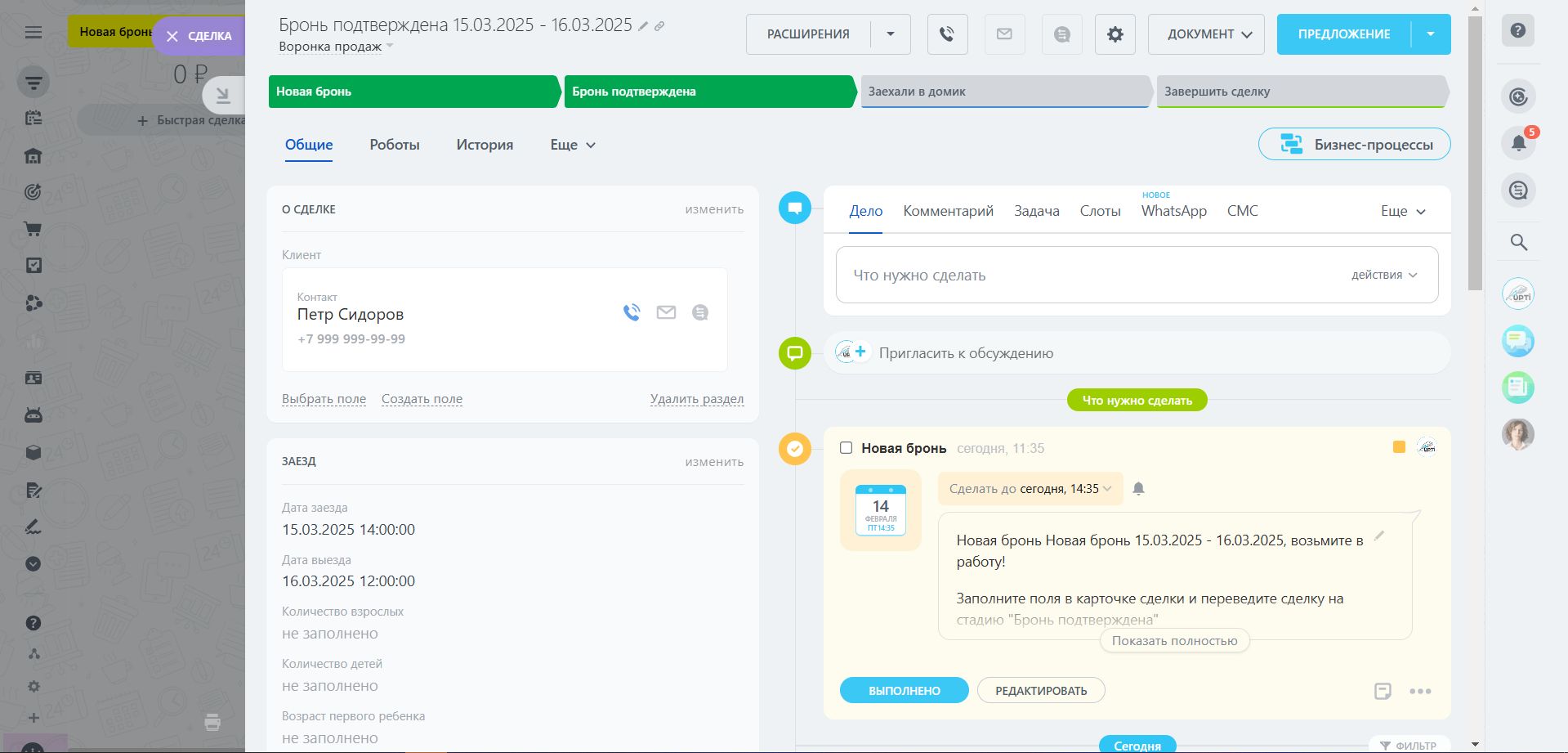
Task: Open the Еще dropdown beside История tab
Action: pyautogui.click(x=572, y=145)
